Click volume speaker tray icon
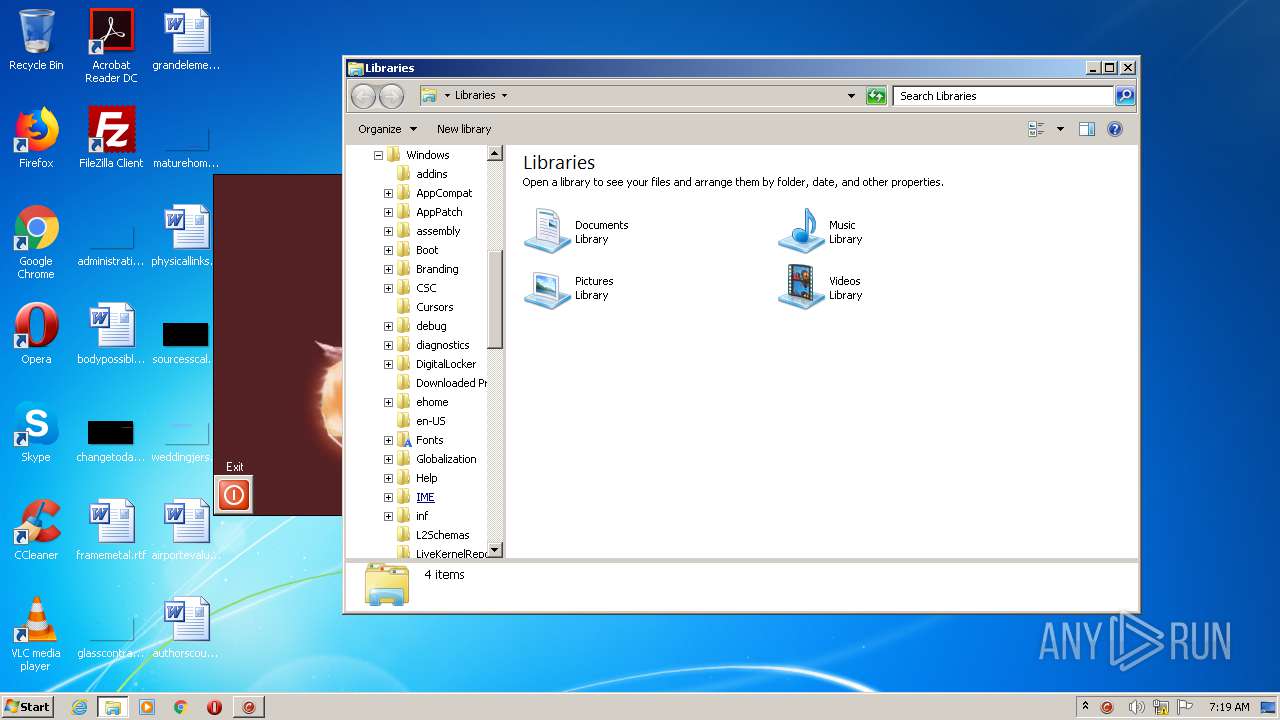1280x720 pixels. (x=1136, y=707)
